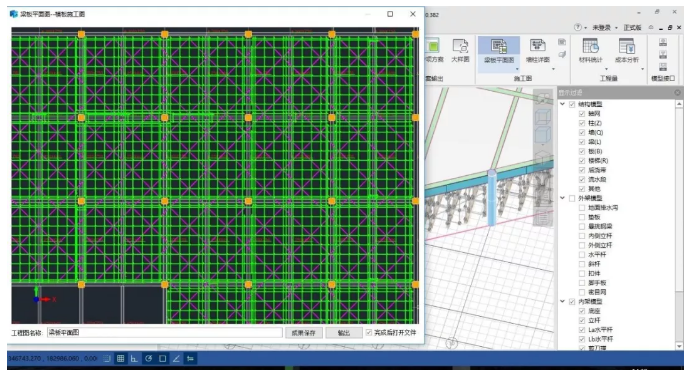Click the wireframe cube icon in viewport
This screenshot has height=378, width=690.
pos(543,117)
